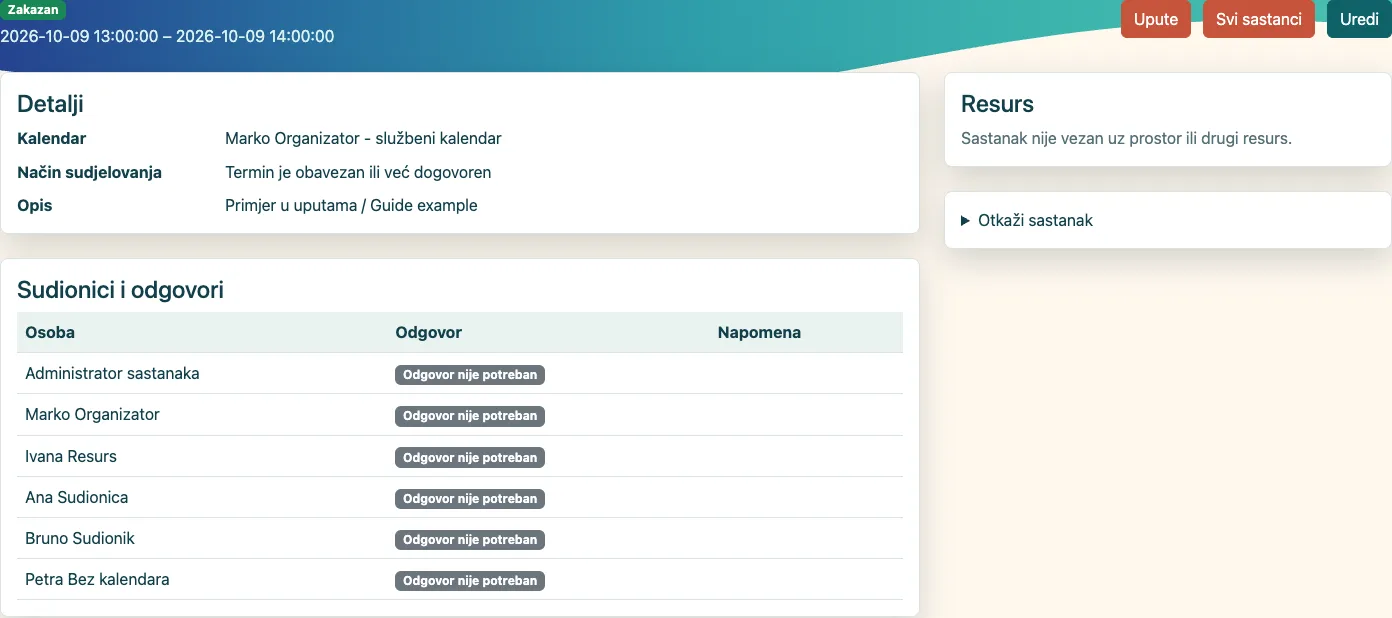Select the Ana Sudionica participant name

76,497
